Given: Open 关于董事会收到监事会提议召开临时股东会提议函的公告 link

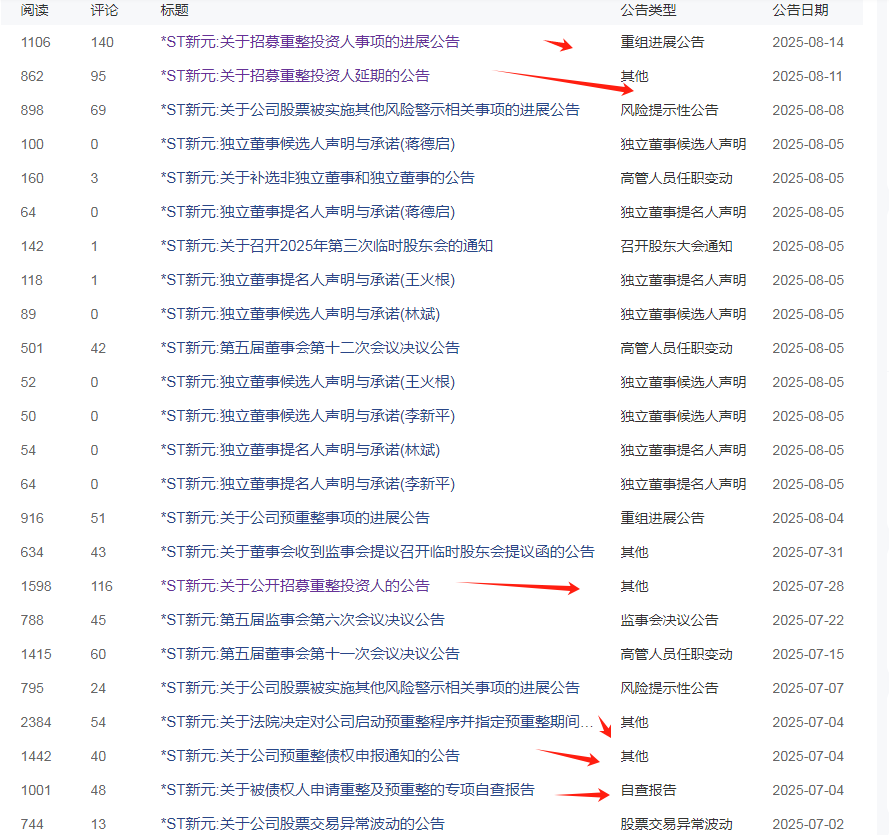Looking at the screenshot, I should pyautogui.click(x=377, y=552).
